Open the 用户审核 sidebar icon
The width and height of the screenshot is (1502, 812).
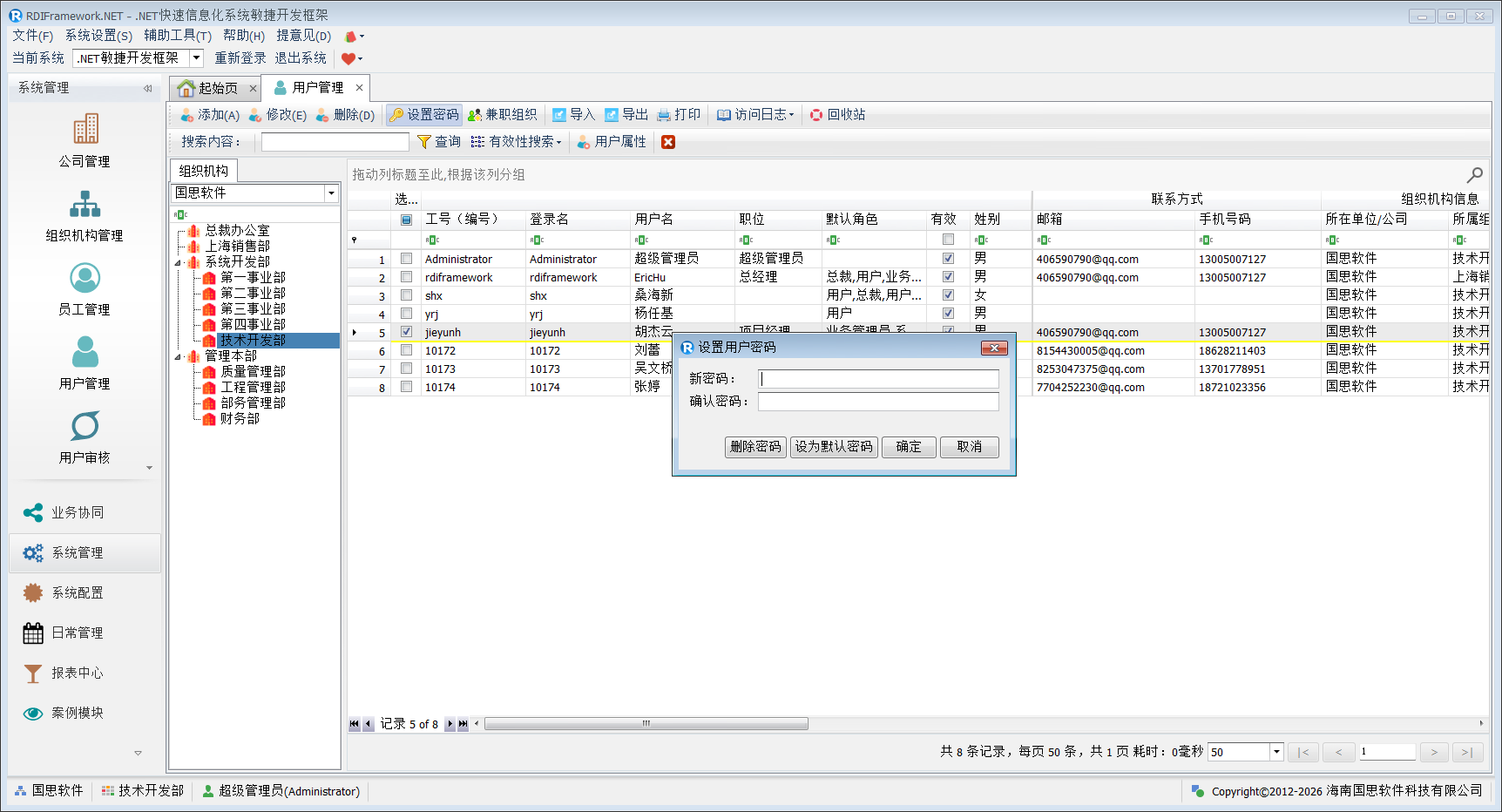click(x=85, y=426)
